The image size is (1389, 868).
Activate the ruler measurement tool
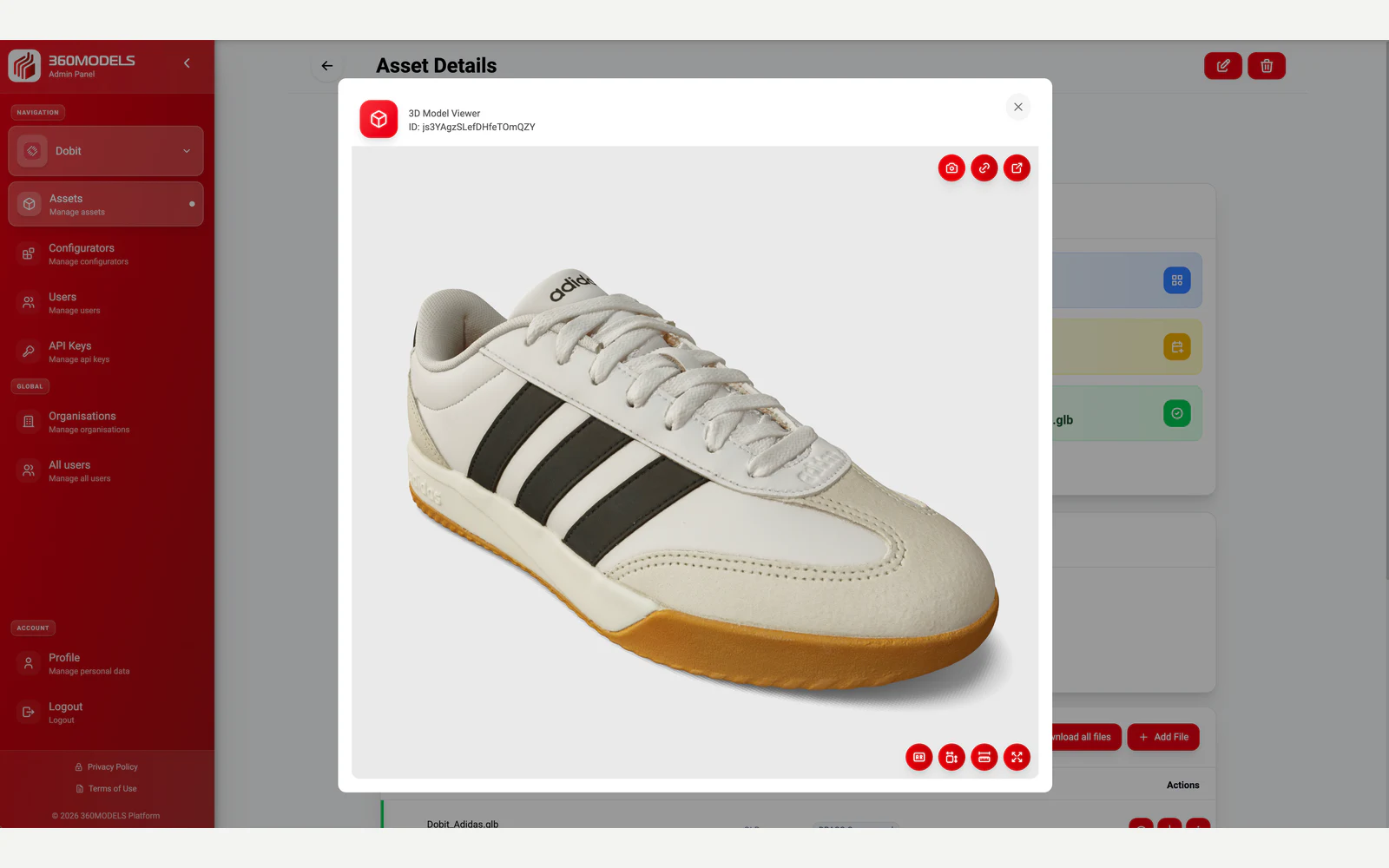[984, 757]
